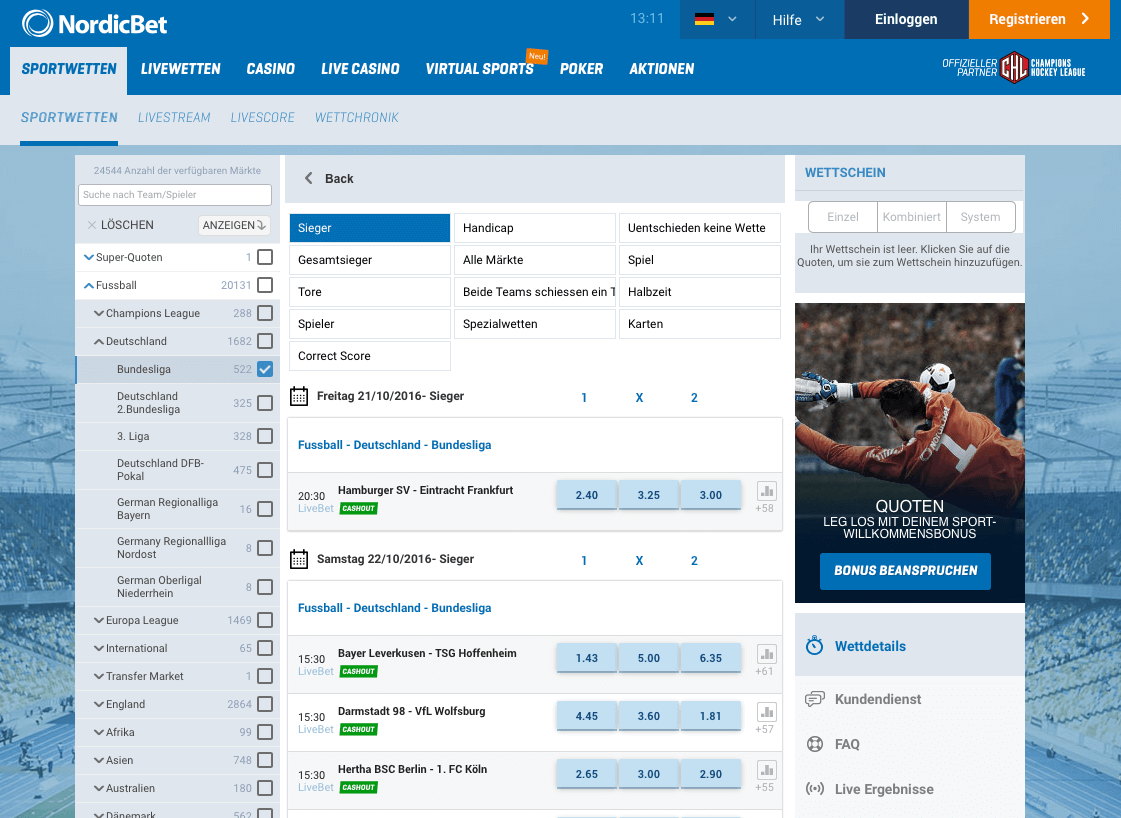
Task: Click calendar icon for Samstag 22/10/2016
Action: [x=299, y=559]
